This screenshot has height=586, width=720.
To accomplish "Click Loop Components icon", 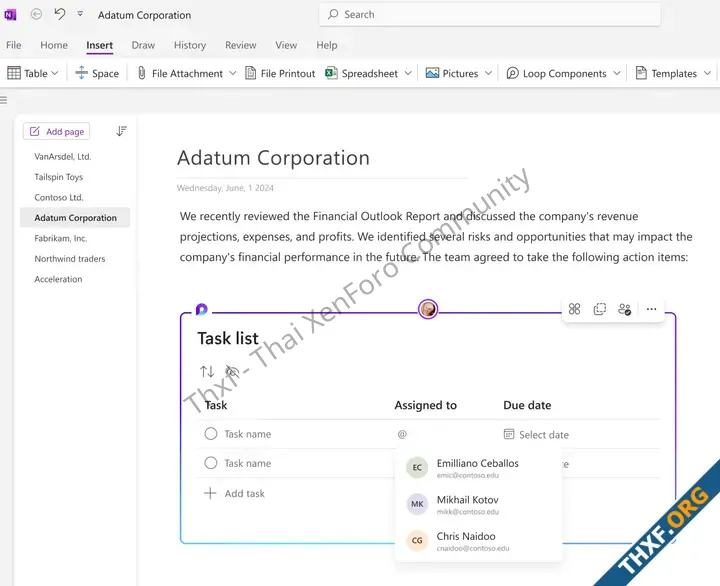I will tap(512, 73).
